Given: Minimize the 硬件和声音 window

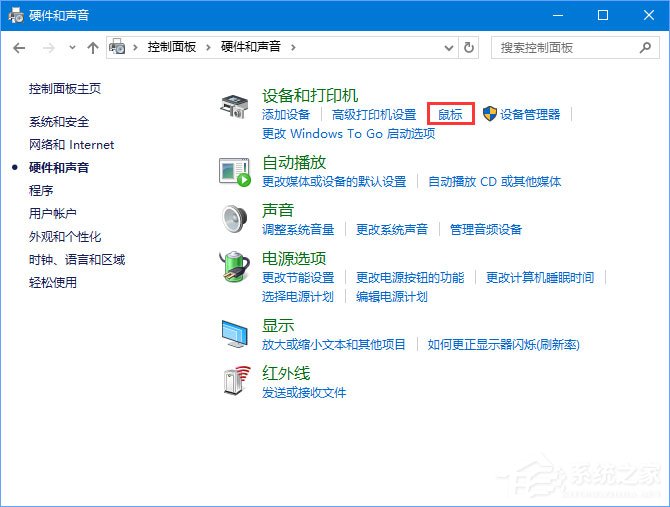Looking at the screenshot, I should pos(558,15).
